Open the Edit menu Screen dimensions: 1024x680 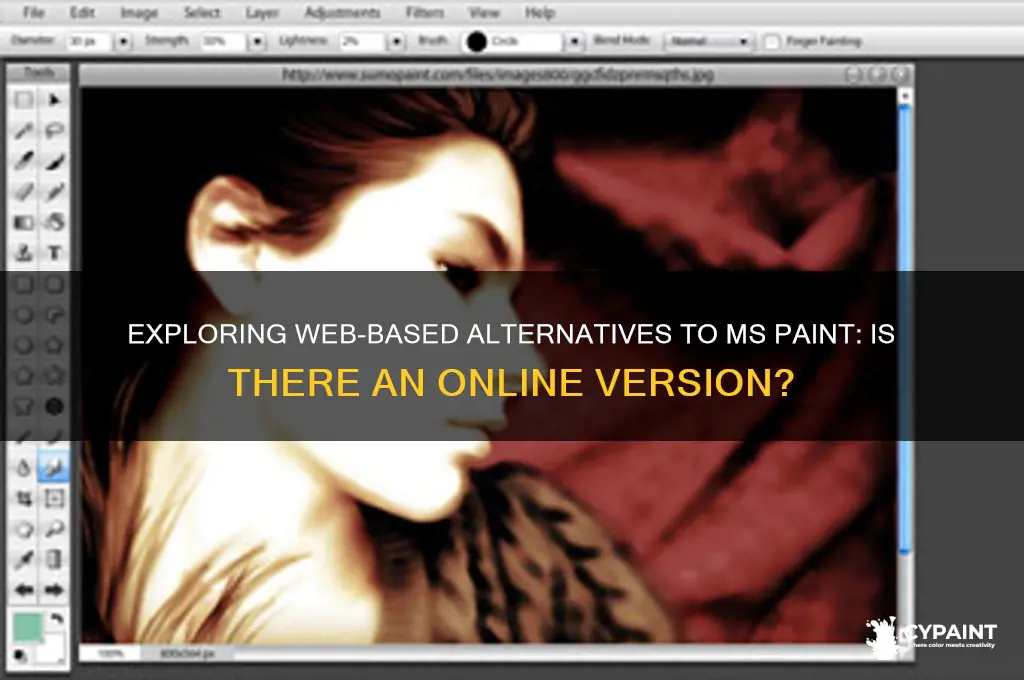[x=82, y=12]
